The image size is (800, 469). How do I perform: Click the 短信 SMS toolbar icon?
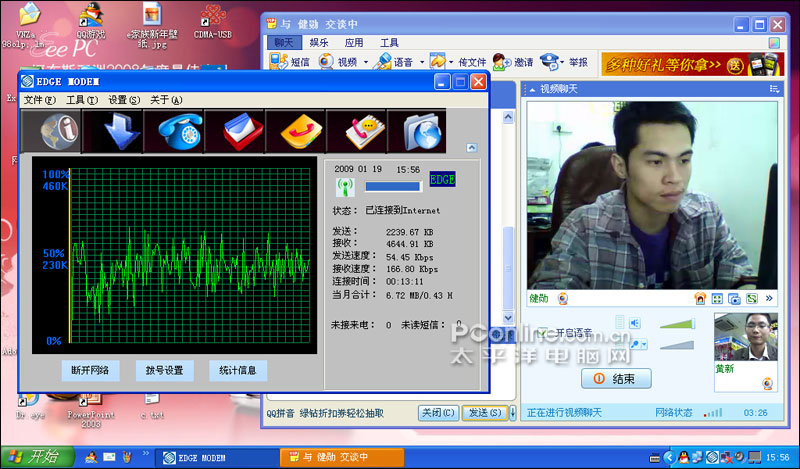279,62
